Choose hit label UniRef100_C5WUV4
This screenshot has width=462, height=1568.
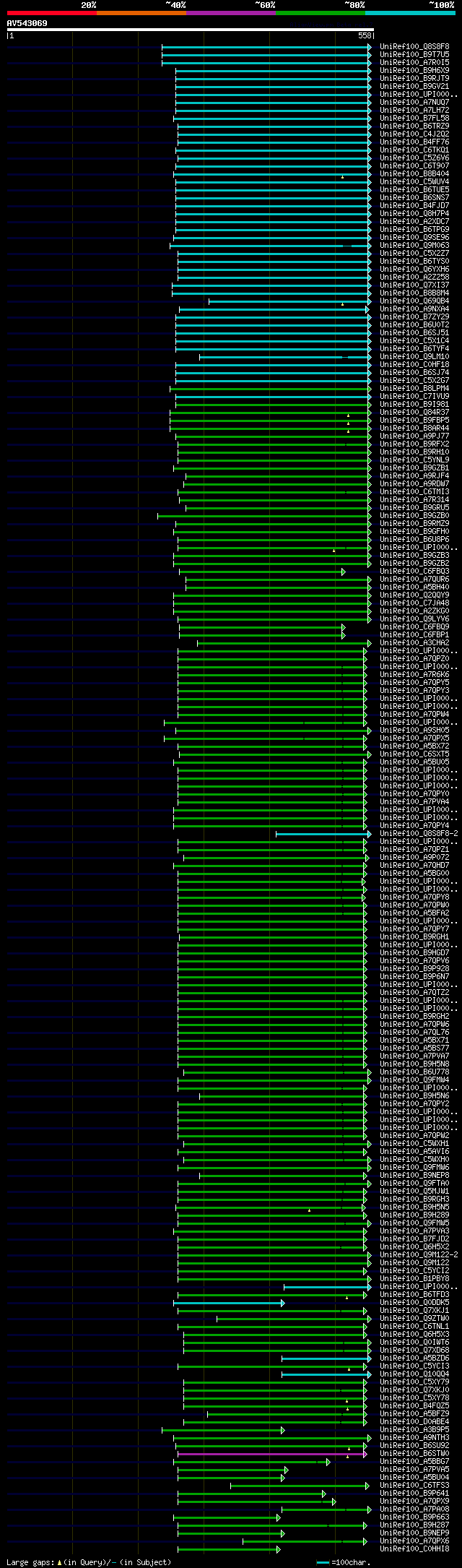tap(414, 181)
